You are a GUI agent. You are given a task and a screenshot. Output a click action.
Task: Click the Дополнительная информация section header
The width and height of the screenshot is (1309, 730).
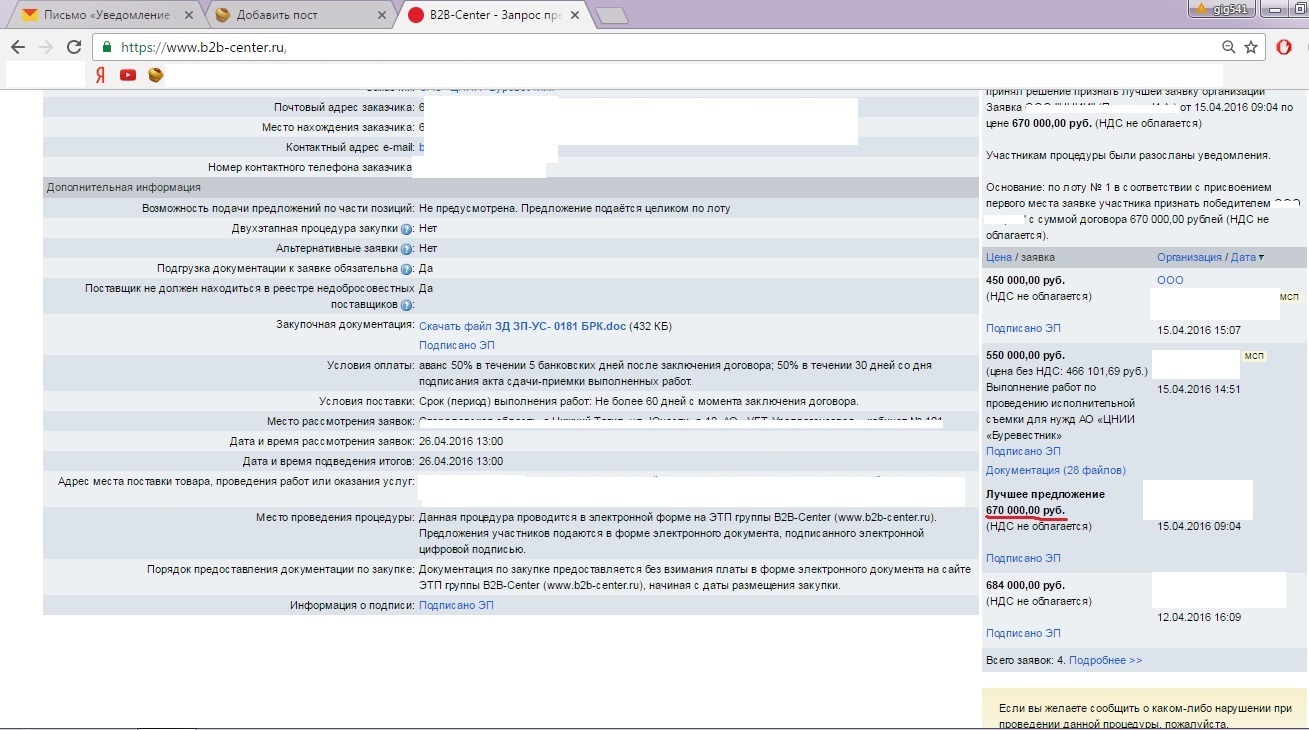(510, 187)
